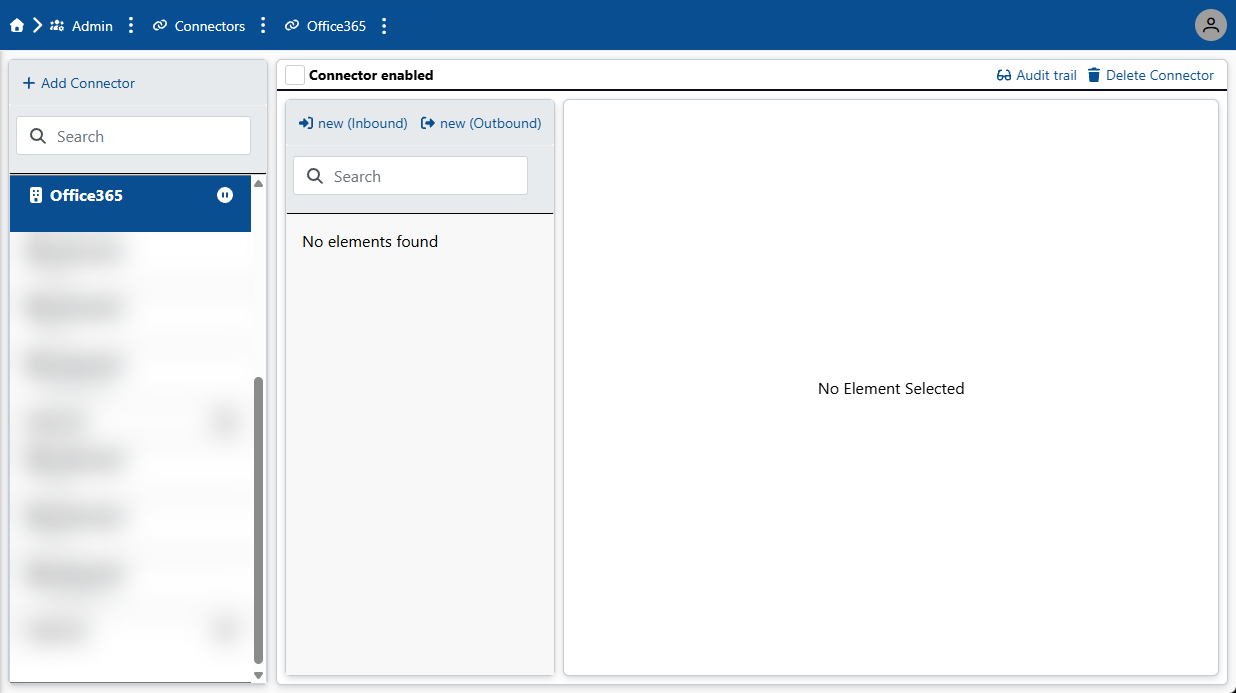Click the trash can icon beside Delete Connector
This screenshot has width=1236, height=693.
1093,74
